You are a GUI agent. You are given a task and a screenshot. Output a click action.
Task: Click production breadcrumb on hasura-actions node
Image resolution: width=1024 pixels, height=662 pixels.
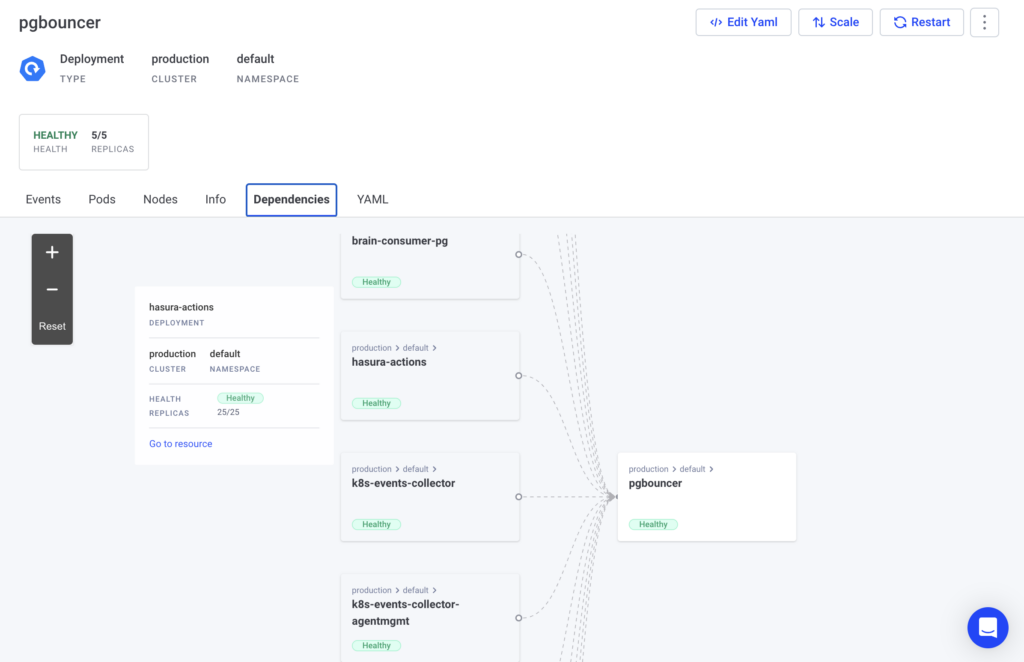tap(372, 348)
